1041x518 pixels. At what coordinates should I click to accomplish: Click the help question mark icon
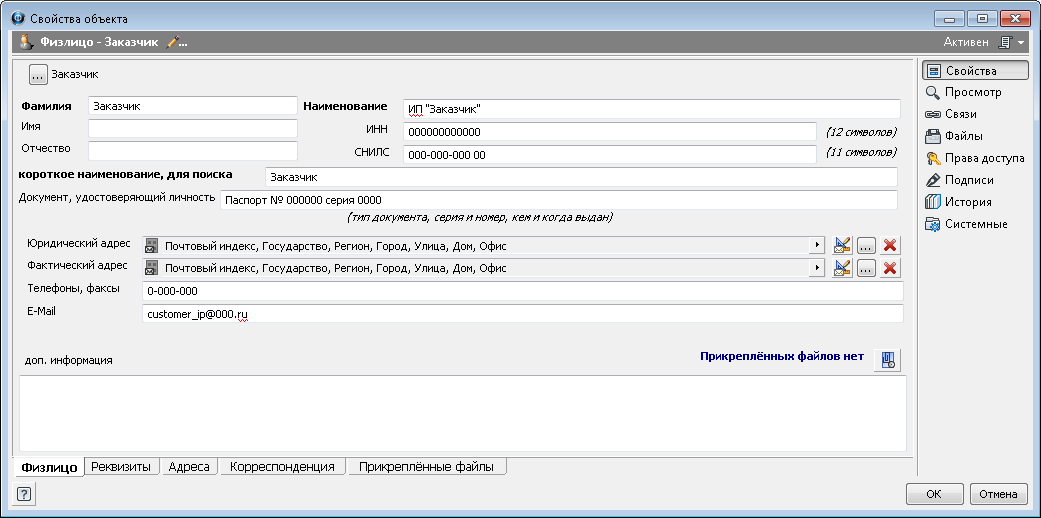(x=24, y=493)
